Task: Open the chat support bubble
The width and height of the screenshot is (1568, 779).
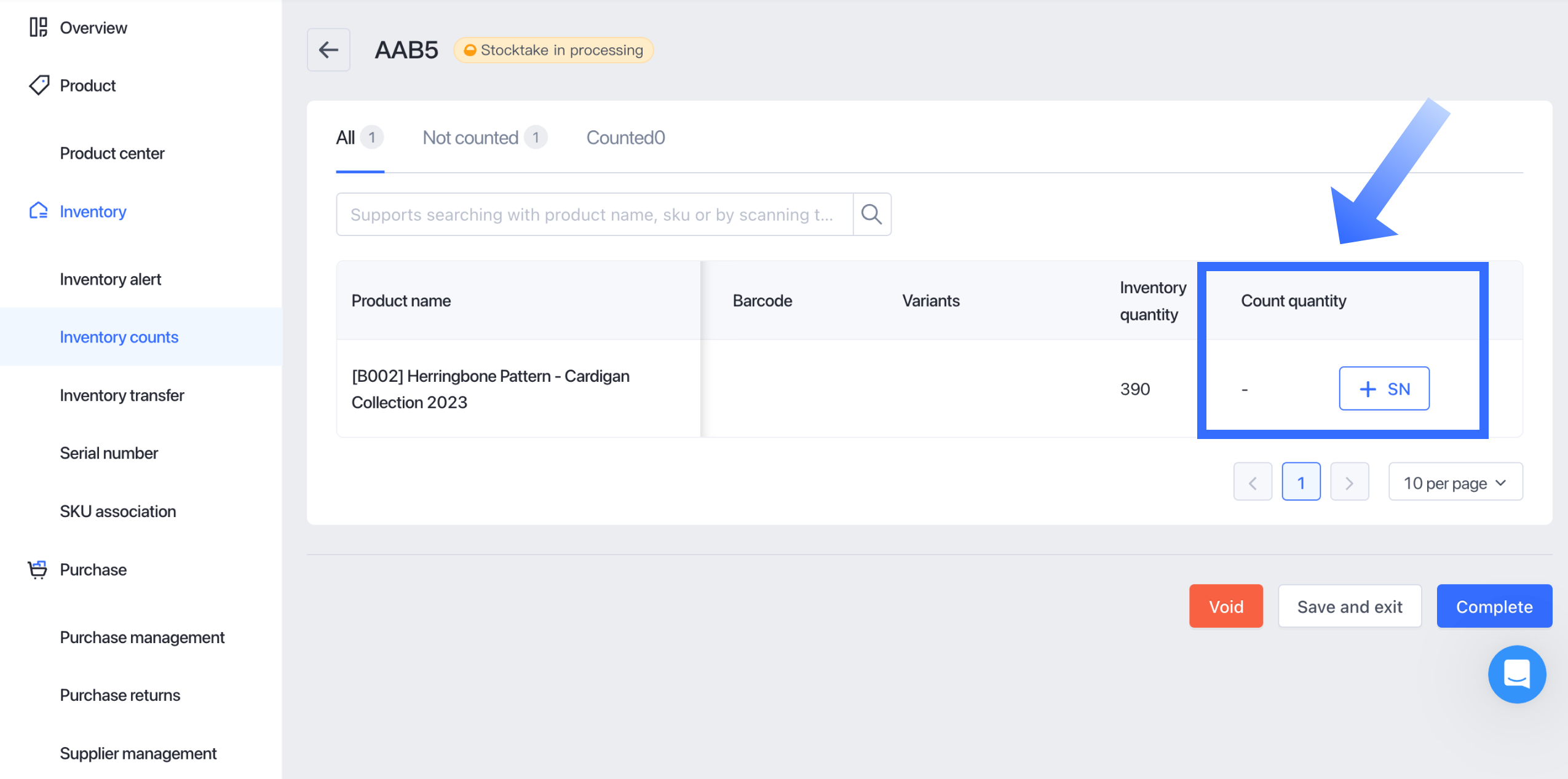Action: click(x=1516, y=674)
